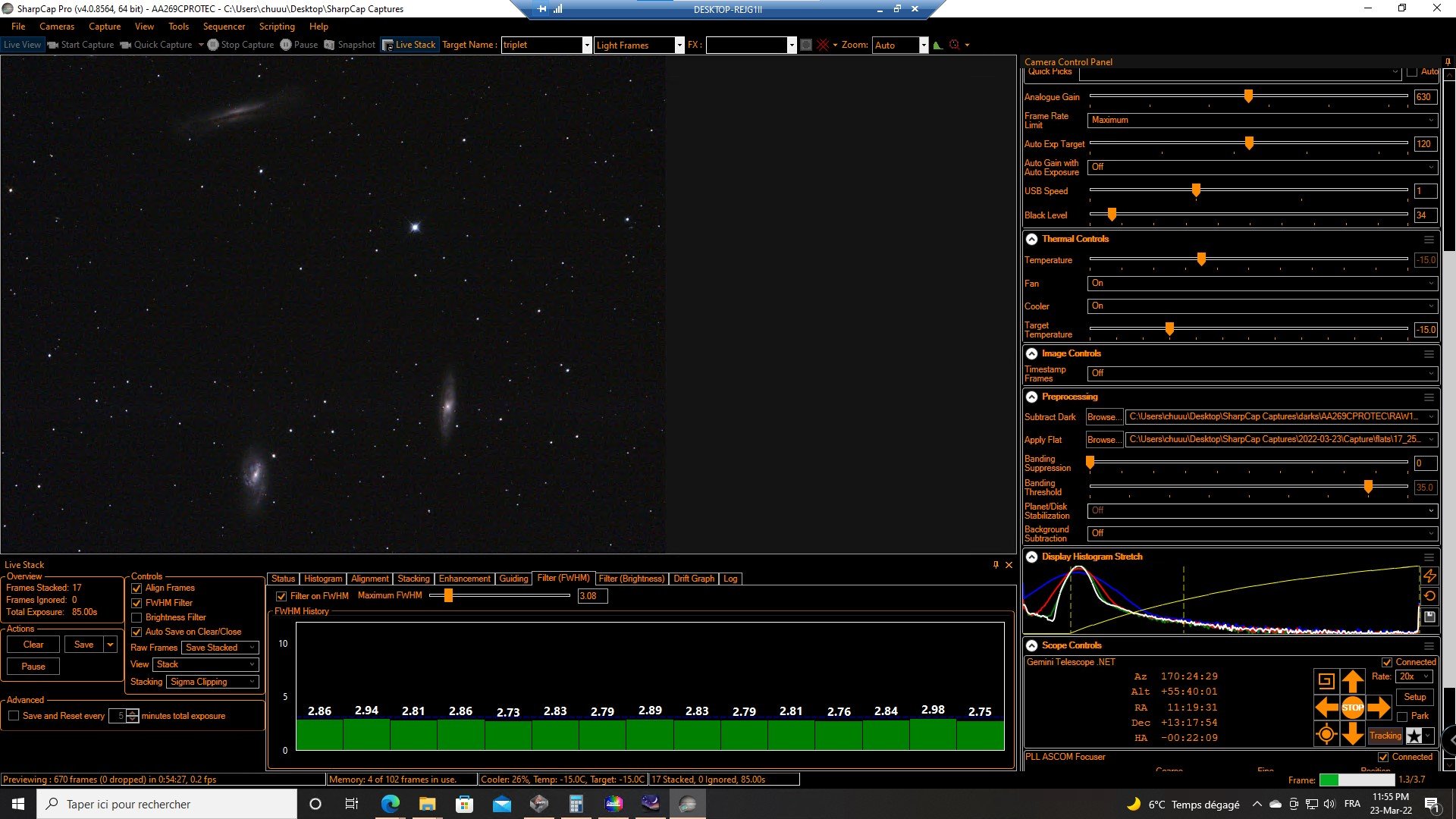Toggle the Gemini Telescope Connected checkbox
Screen dimensions: 1456x819
1387,662
